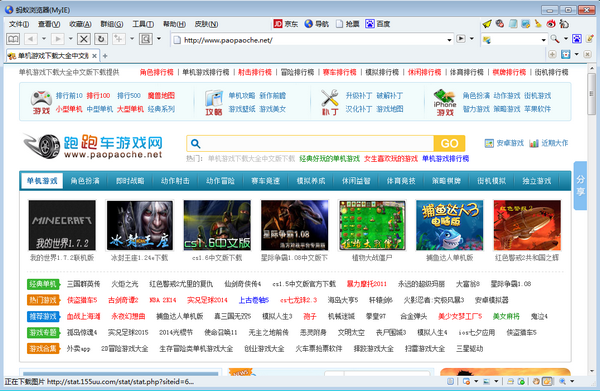Image resolution: width=600 pixels, height=391 pixels.
Task: Toggle the highlighted hand icon in status bar
Action: coord(547,381)
